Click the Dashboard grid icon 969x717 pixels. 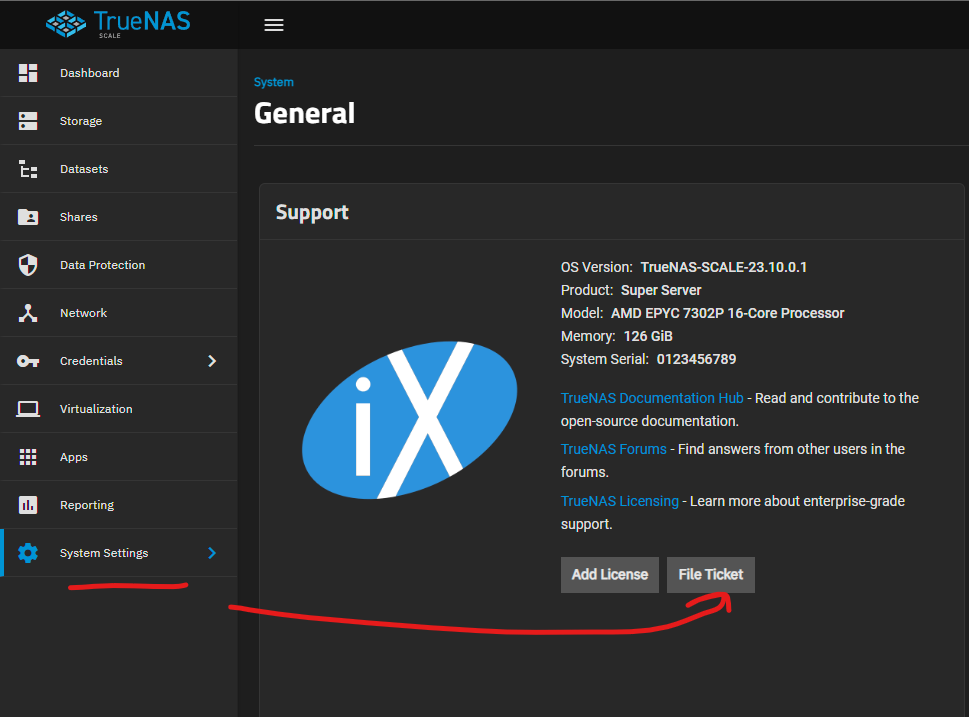click(28, 73)
